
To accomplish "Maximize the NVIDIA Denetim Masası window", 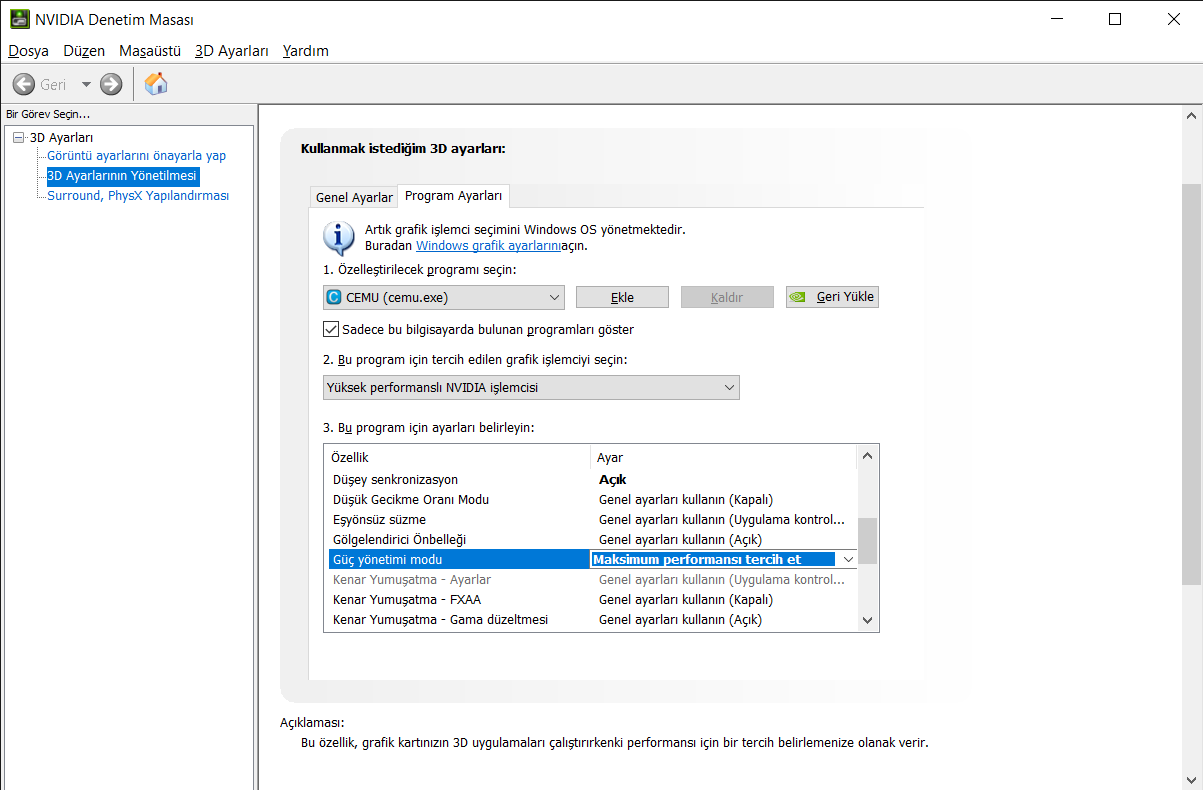I will click(1115, 19).
